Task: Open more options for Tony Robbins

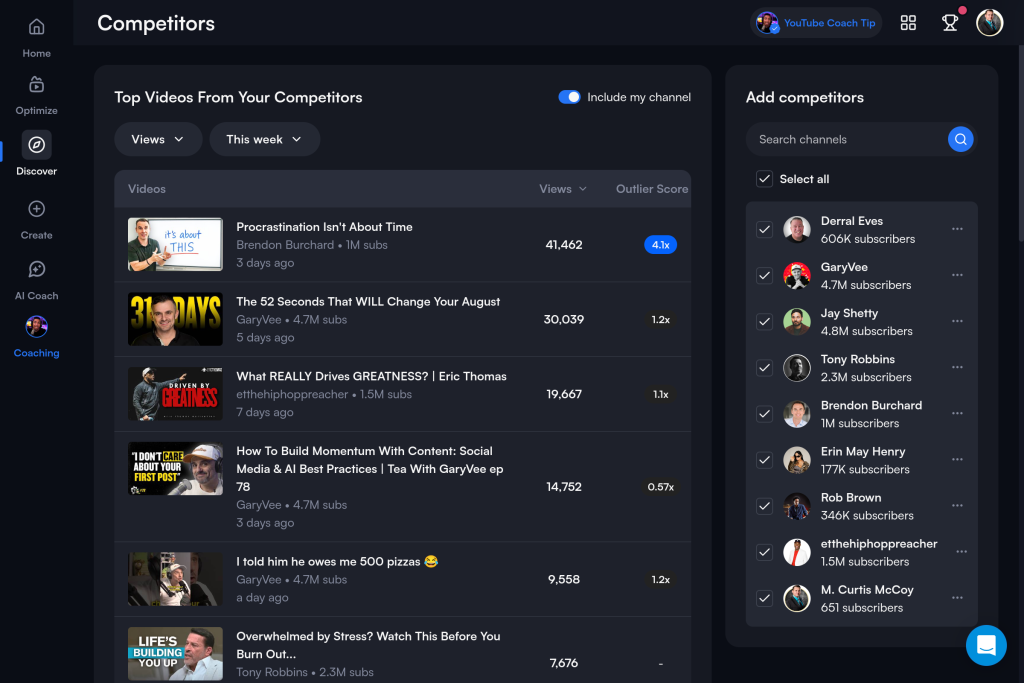Action: tap(957, 367)
